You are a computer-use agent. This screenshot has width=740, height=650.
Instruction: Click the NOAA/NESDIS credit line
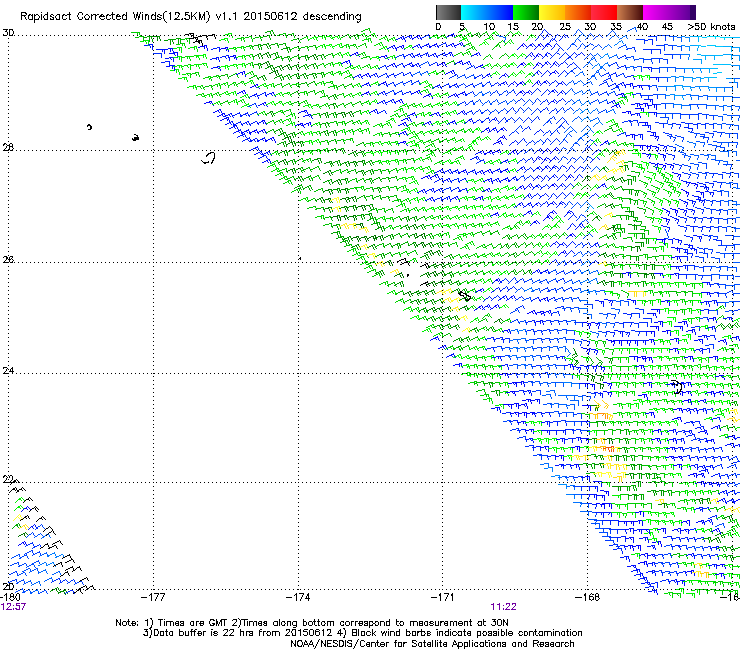pos(432,644)
